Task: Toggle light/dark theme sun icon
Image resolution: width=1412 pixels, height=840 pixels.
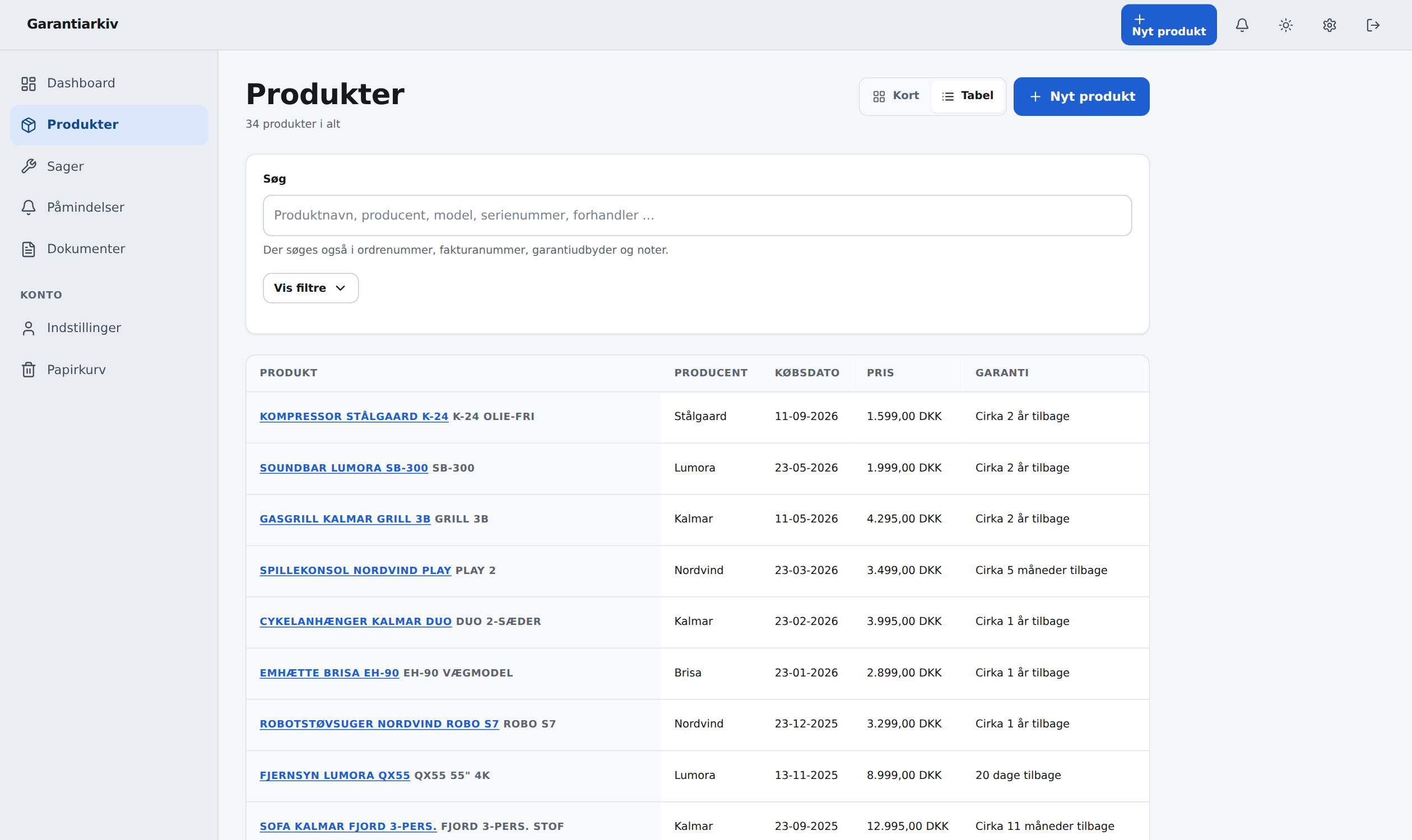Action: 1286,25
